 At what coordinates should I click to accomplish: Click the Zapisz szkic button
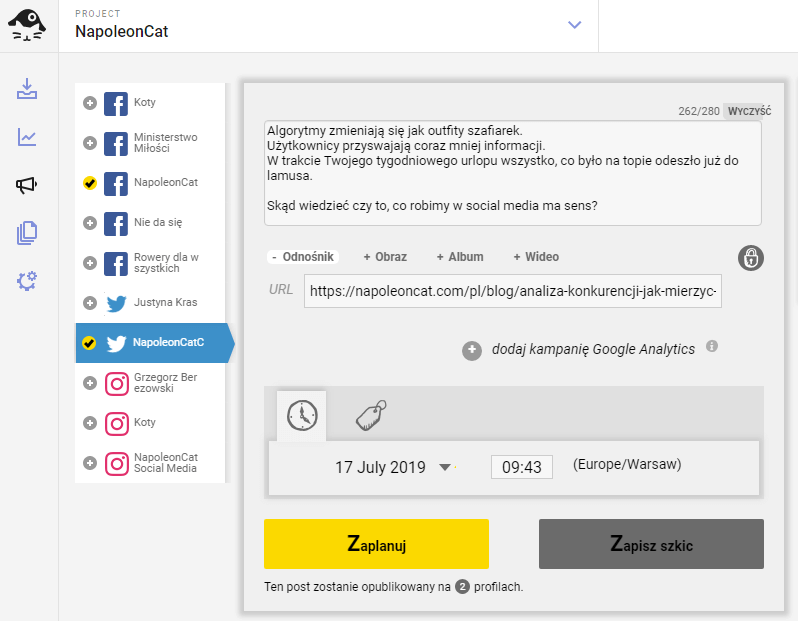pos(651,544)
